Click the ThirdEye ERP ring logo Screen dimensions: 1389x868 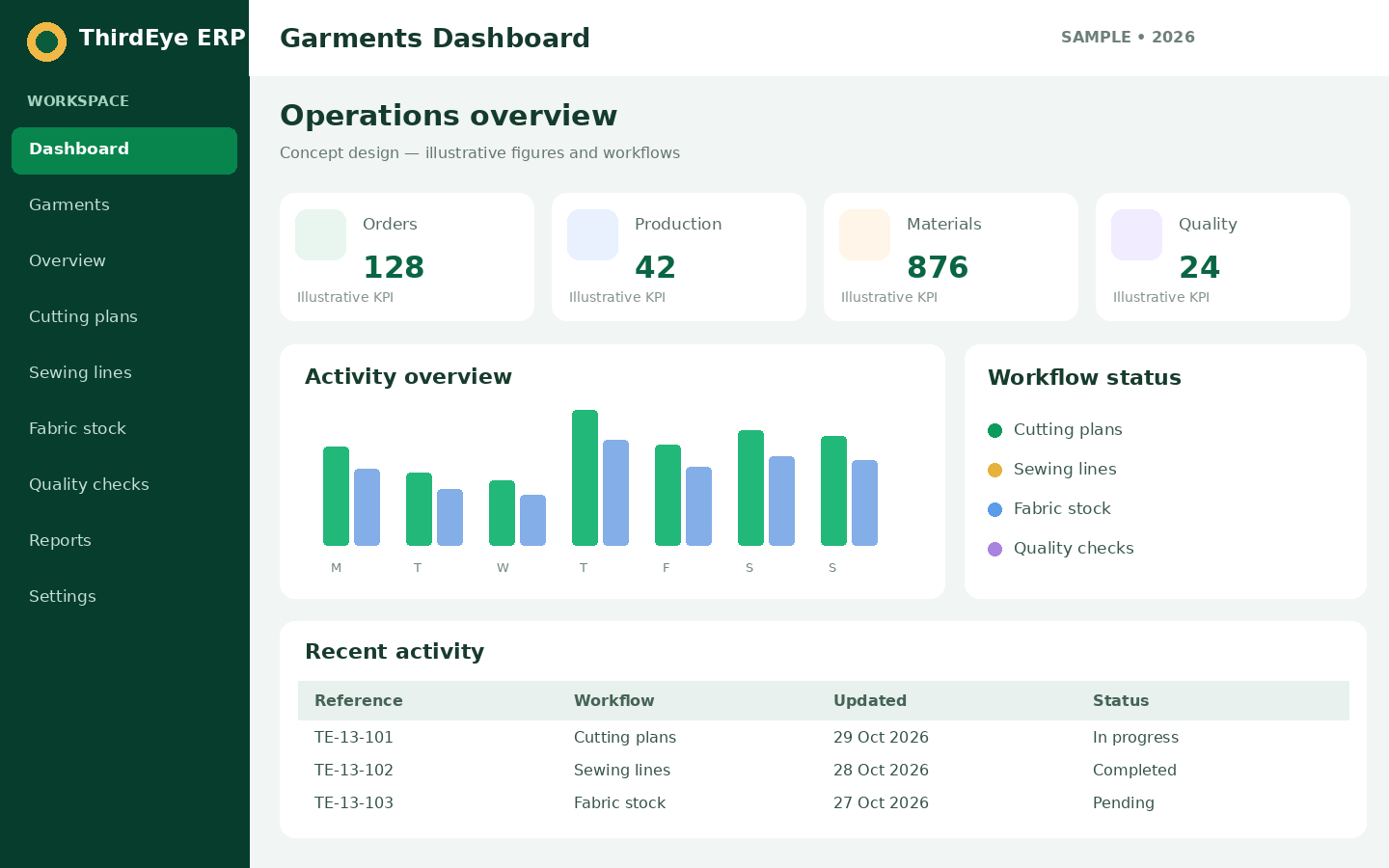point(46,41)
